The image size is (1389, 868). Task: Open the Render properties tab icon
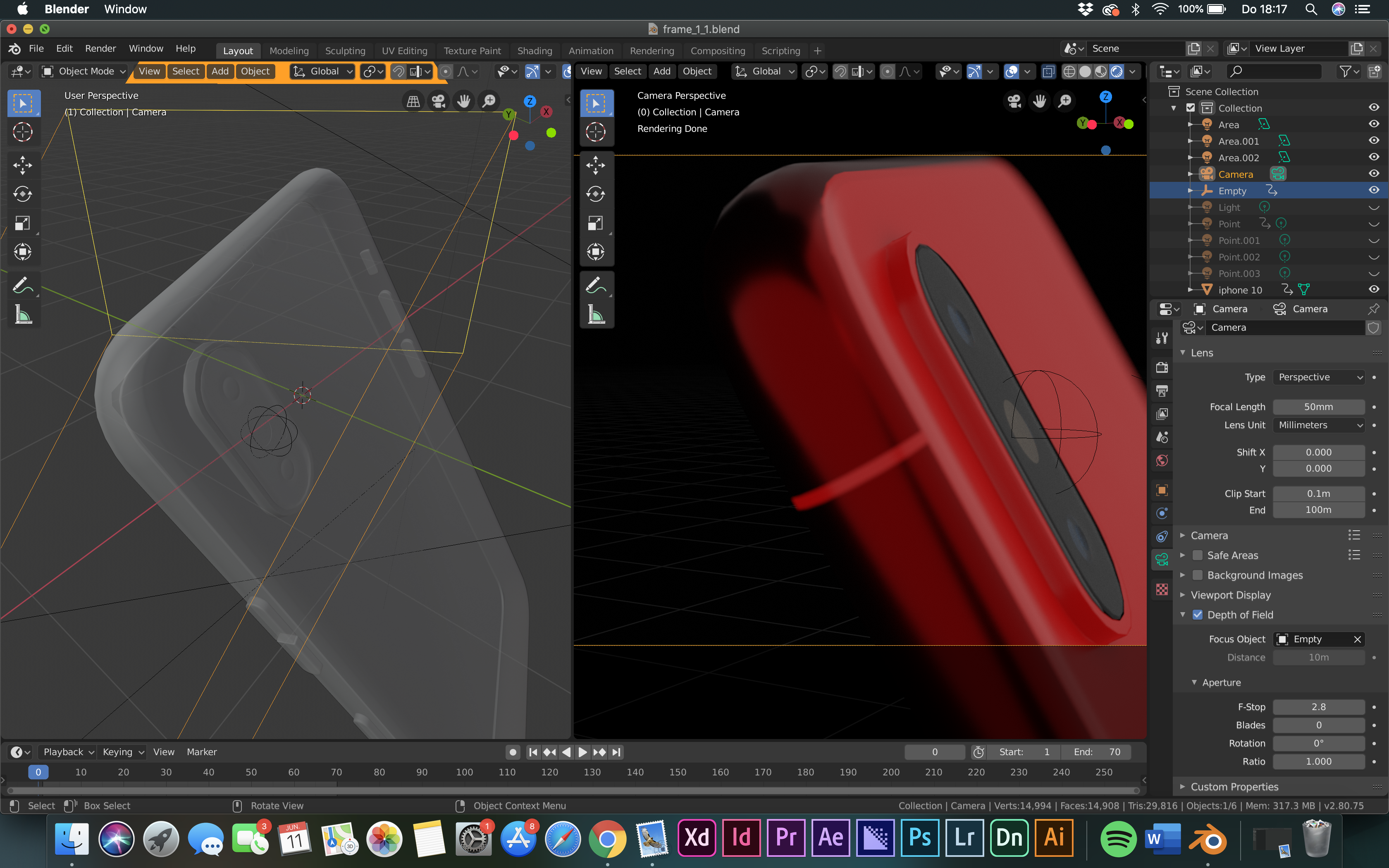1162,367
